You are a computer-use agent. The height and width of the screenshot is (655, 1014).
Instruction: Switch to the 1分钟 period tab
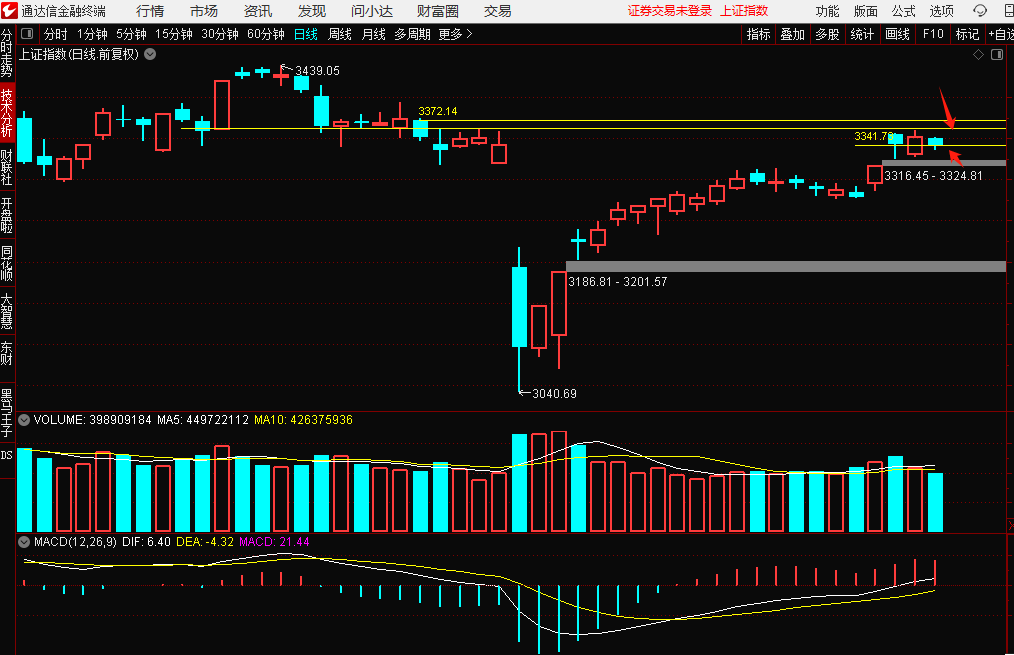(x=92, y=34)
